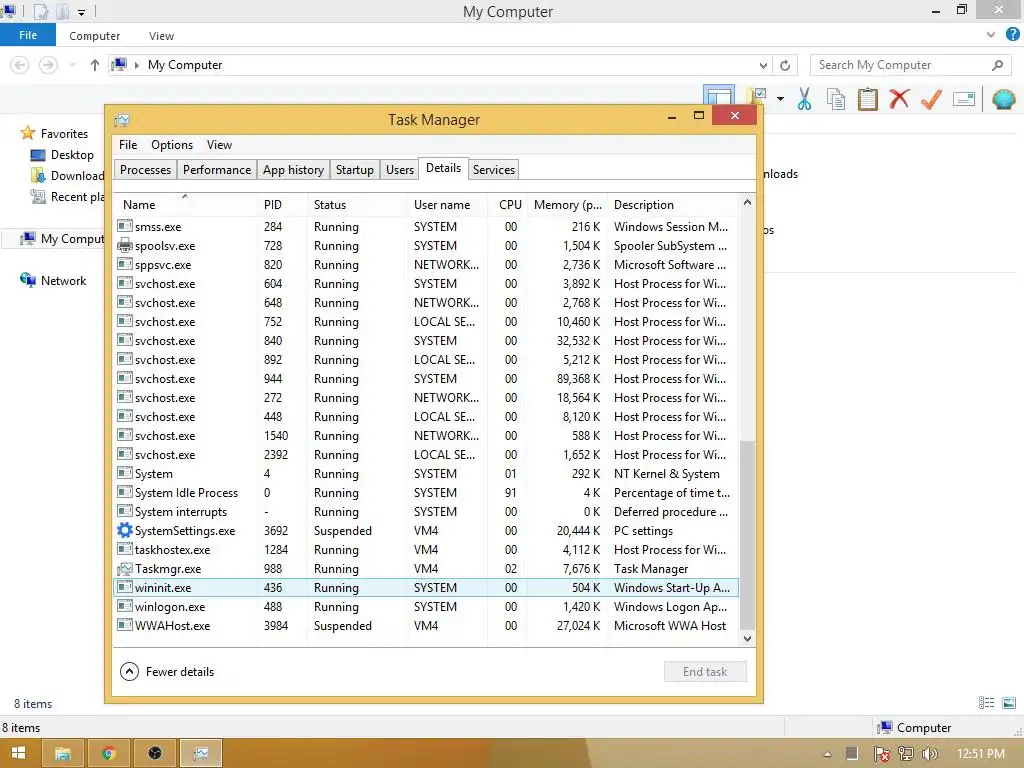
Task: Click the Paste clipboard icon in Explorer toolbar
Action: coord(867,99)
